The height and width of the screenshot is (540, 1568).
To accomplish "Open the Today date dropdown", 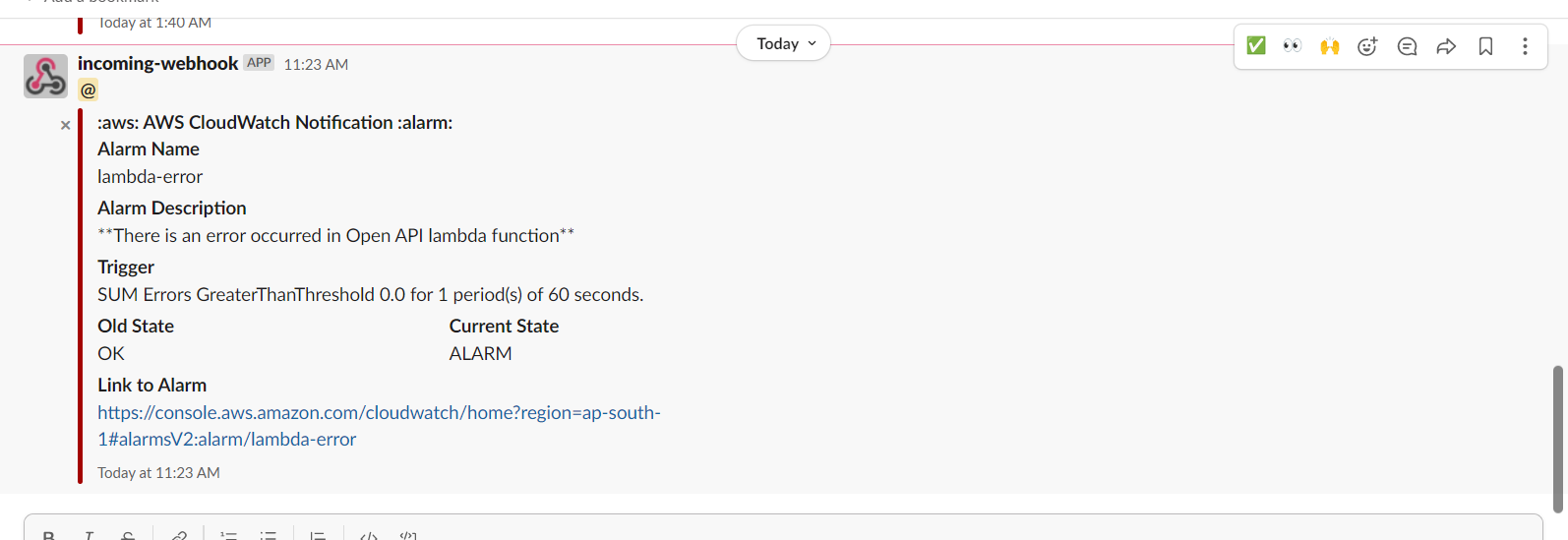I will tap(784, 43).
